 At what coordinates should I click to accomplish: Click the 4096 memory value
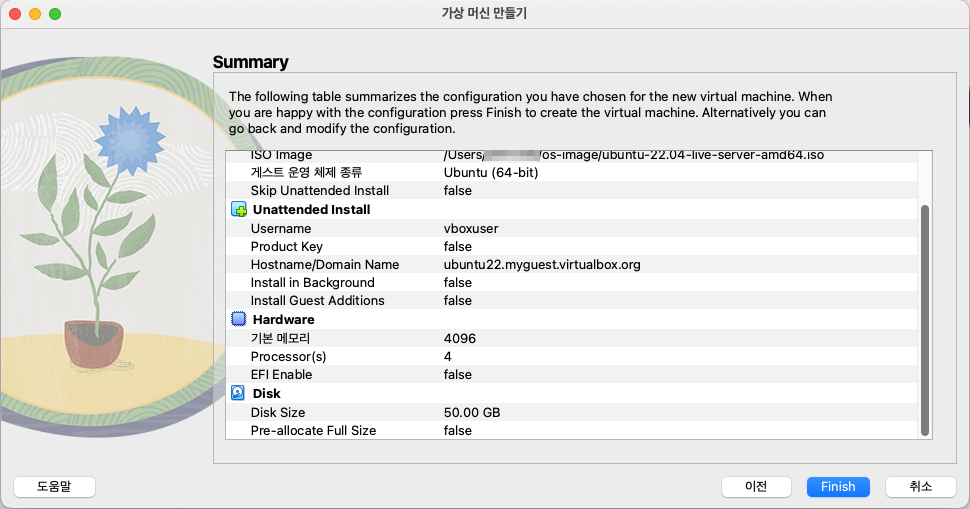point(460,338)
